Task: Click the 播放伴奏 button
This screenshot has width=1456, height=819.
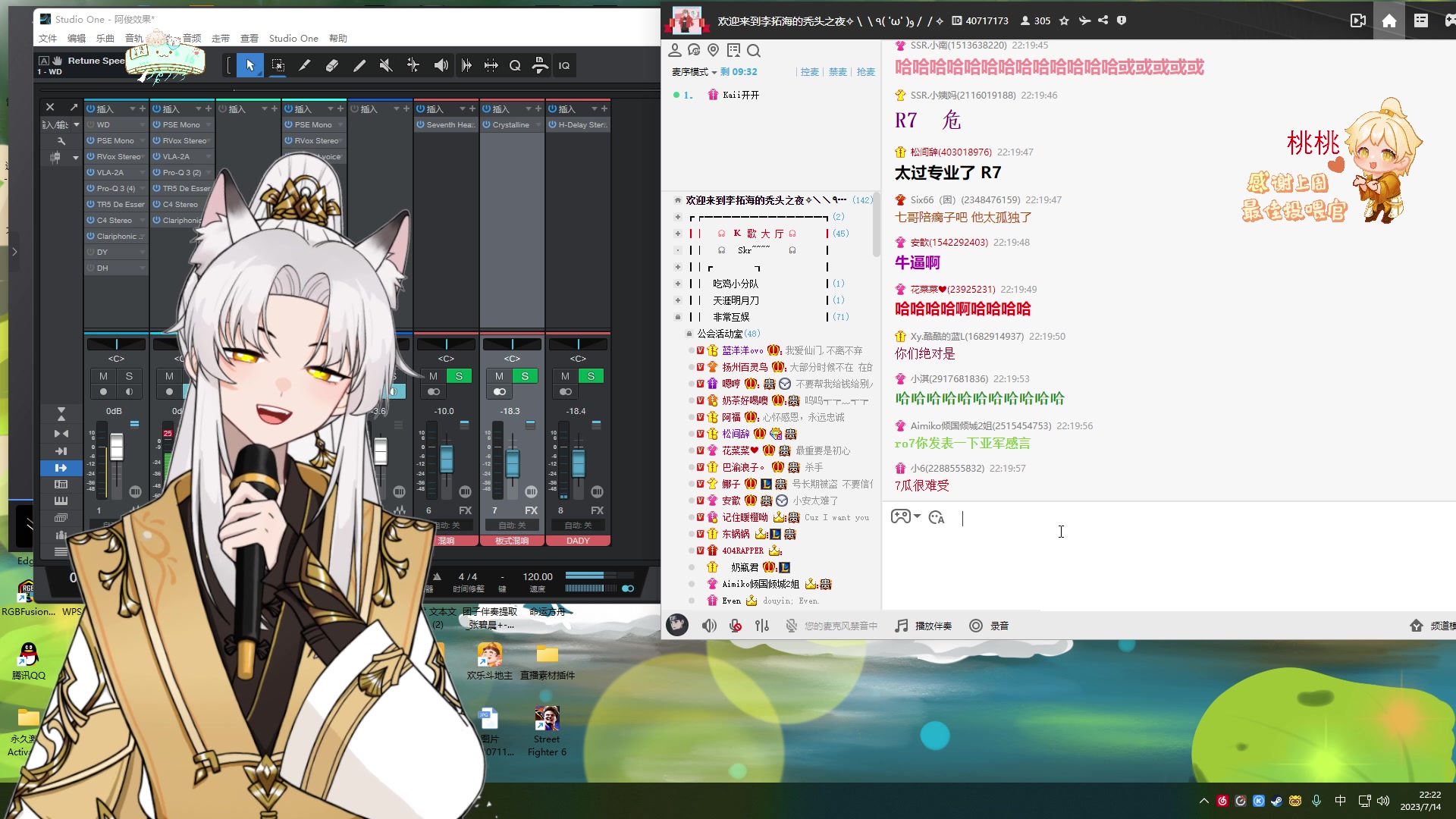Action: point(924,626)
